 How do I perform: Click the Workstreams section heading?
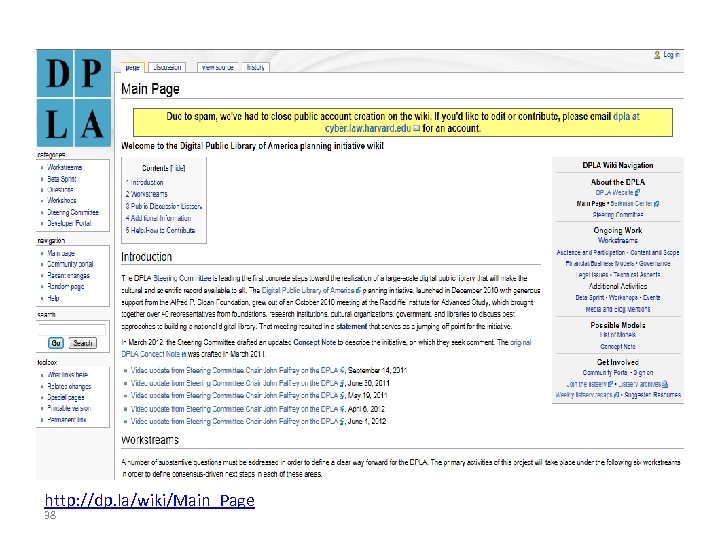(x=150, y=440)
